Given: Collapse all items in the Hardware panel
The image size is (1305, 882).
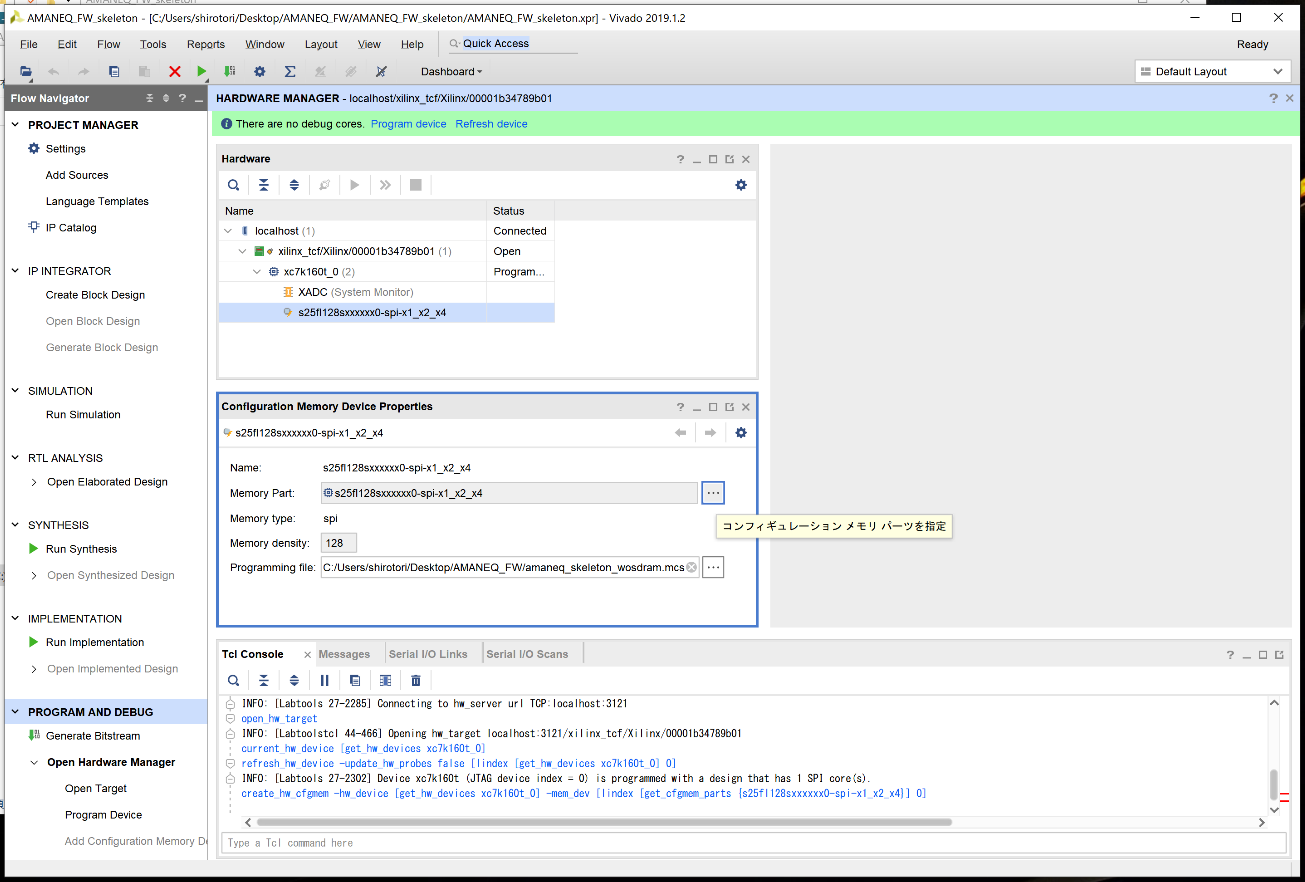Looking at the screenshot, I should (x=264, y=185).
